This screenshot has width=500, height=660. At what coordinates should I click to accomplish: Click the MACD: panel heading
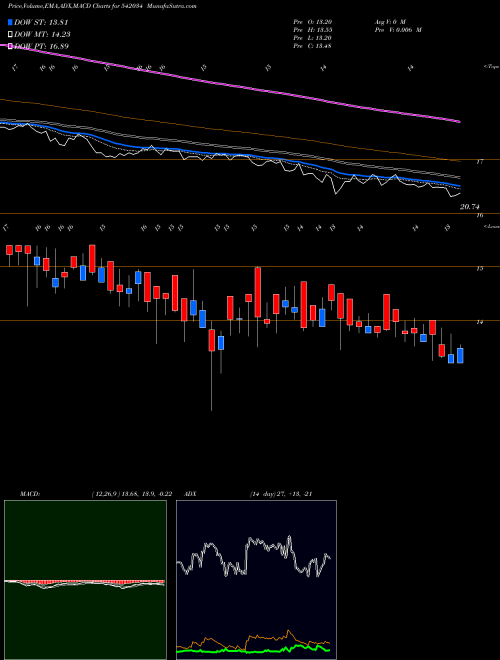point(30,494)
